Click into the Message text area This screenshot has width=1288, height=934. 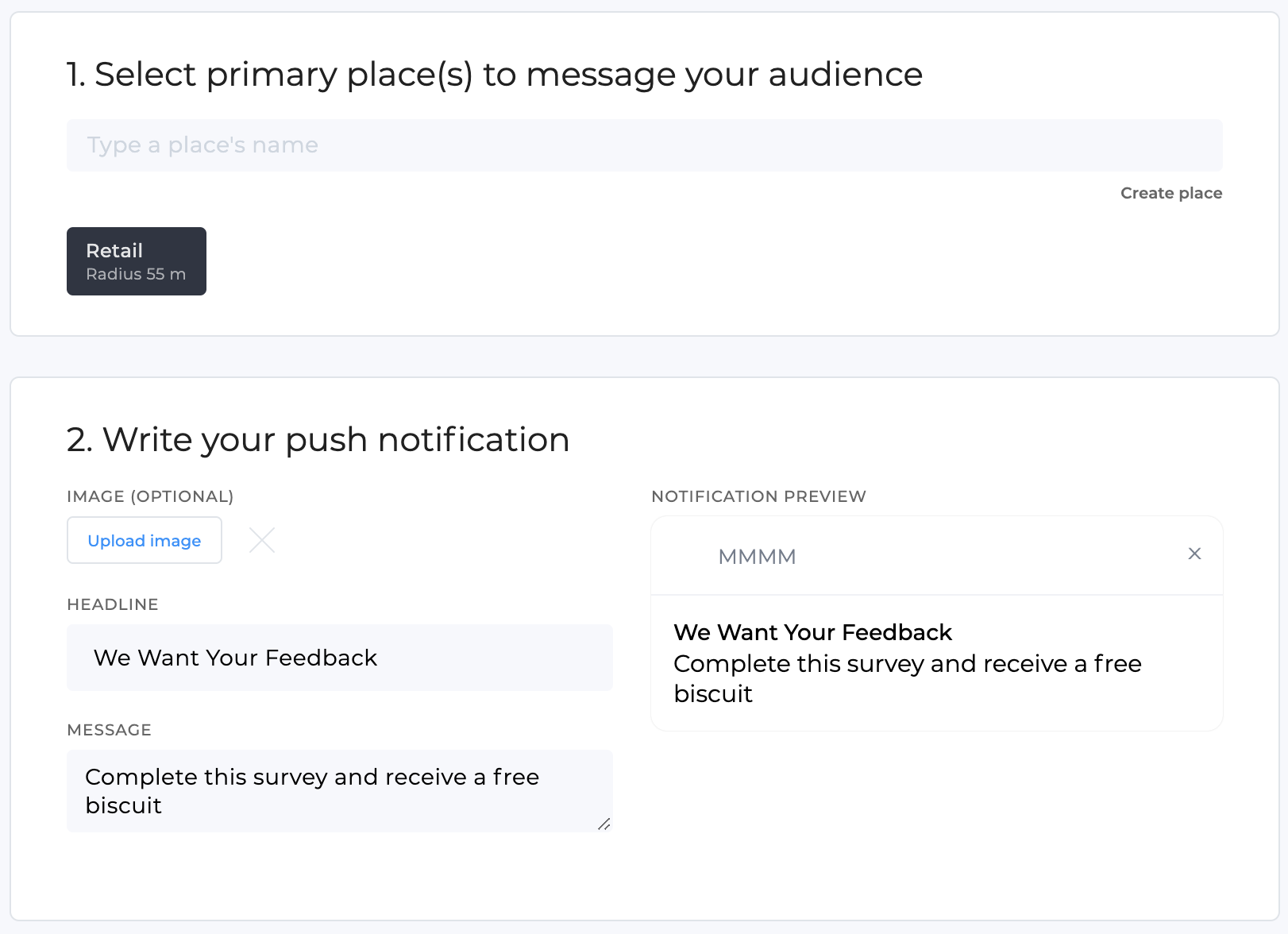tap(340, 790)
